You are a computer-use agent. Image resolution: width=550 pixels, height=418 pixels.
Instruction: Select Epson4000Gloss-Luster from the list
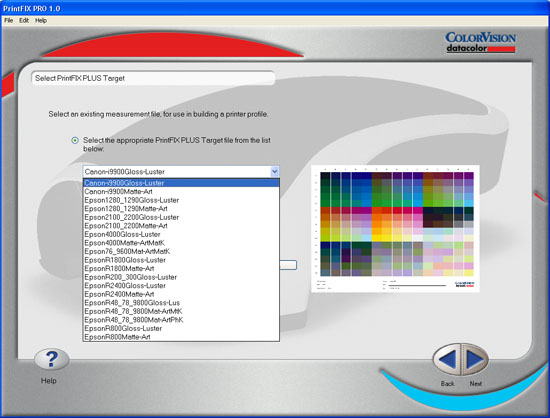(x=181, y=234)
